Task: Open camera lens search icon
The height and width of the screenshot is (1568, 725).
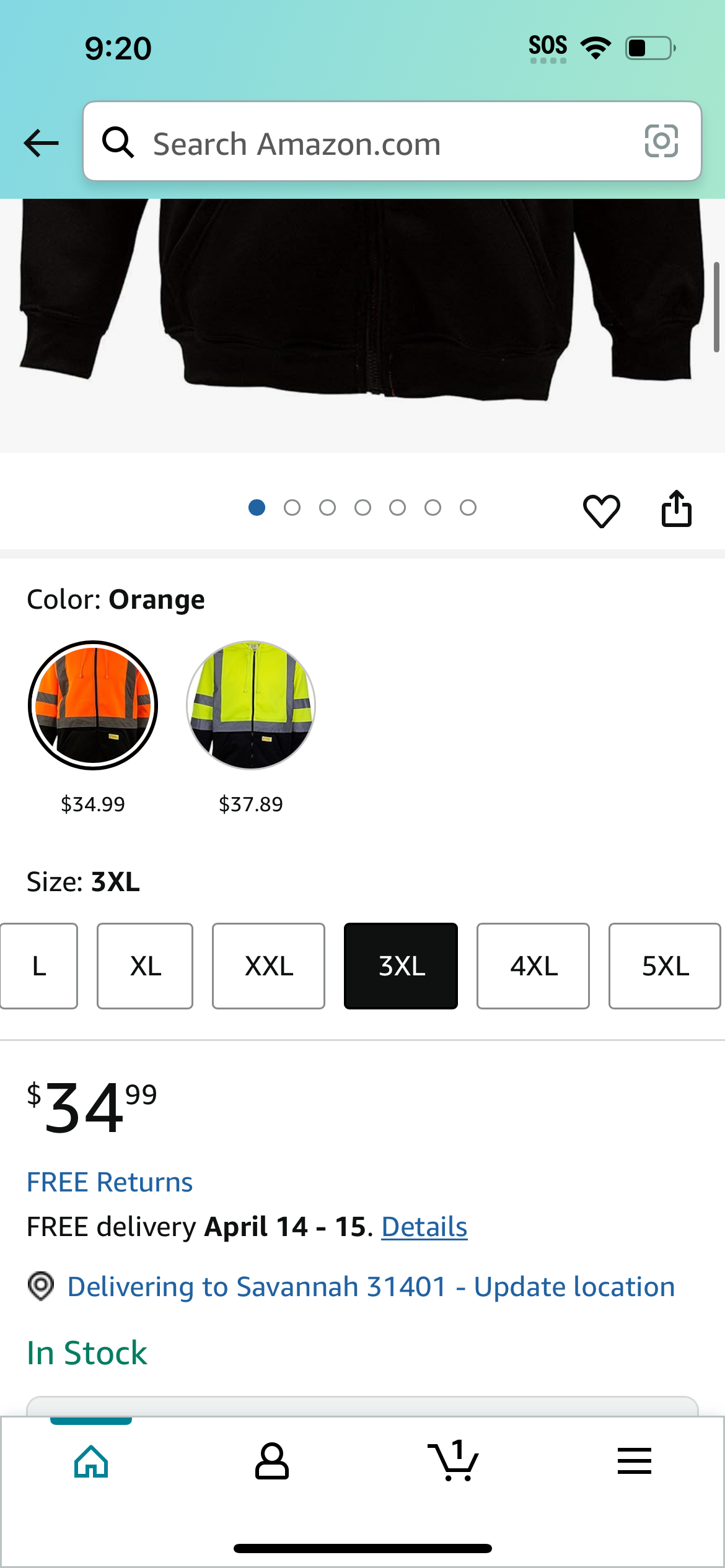Action: 661,141
